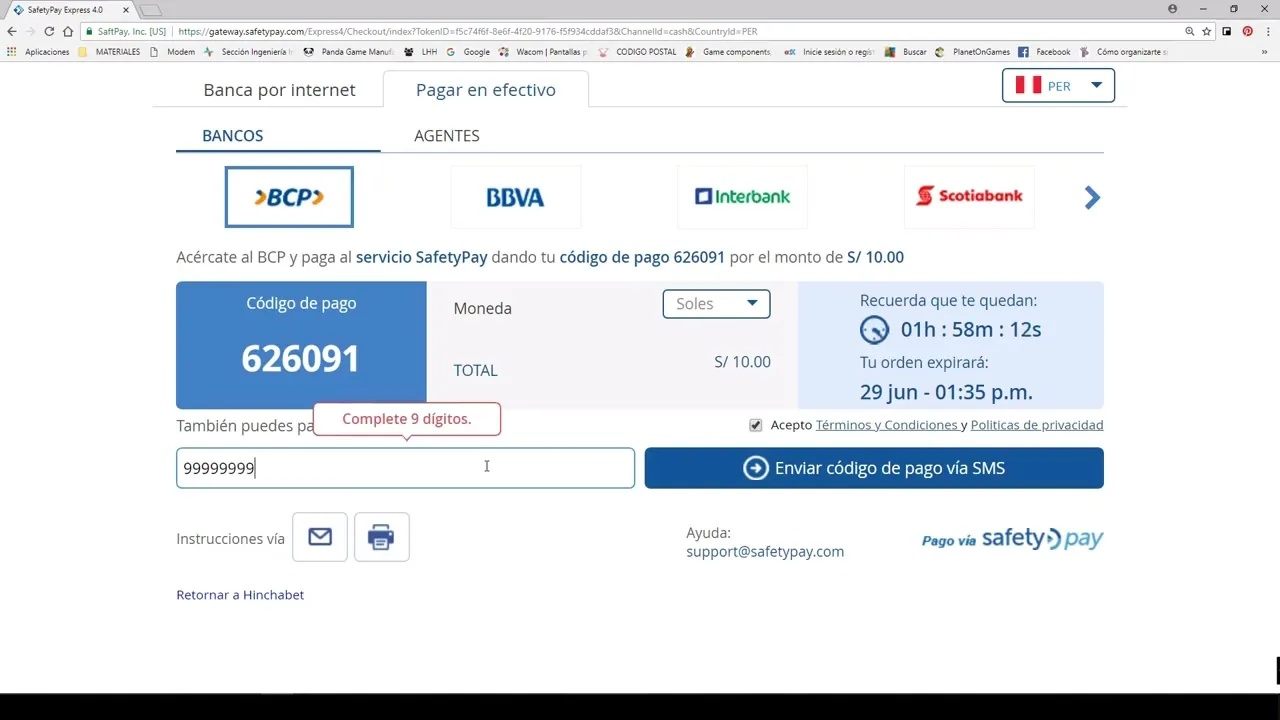Click the black square extension icon
Screen dimensions: 1280x720
tap(1227, 31)
